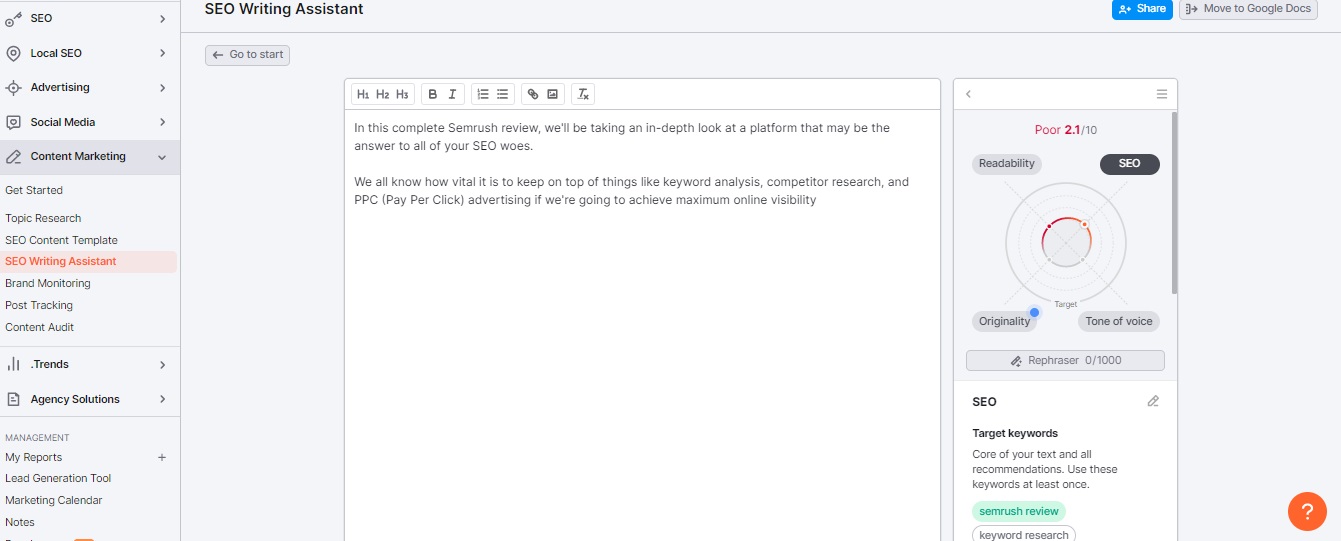This screenshot has width=1341, height=541.
Task: Insert an image into the editor
Action: click(553, 94)
